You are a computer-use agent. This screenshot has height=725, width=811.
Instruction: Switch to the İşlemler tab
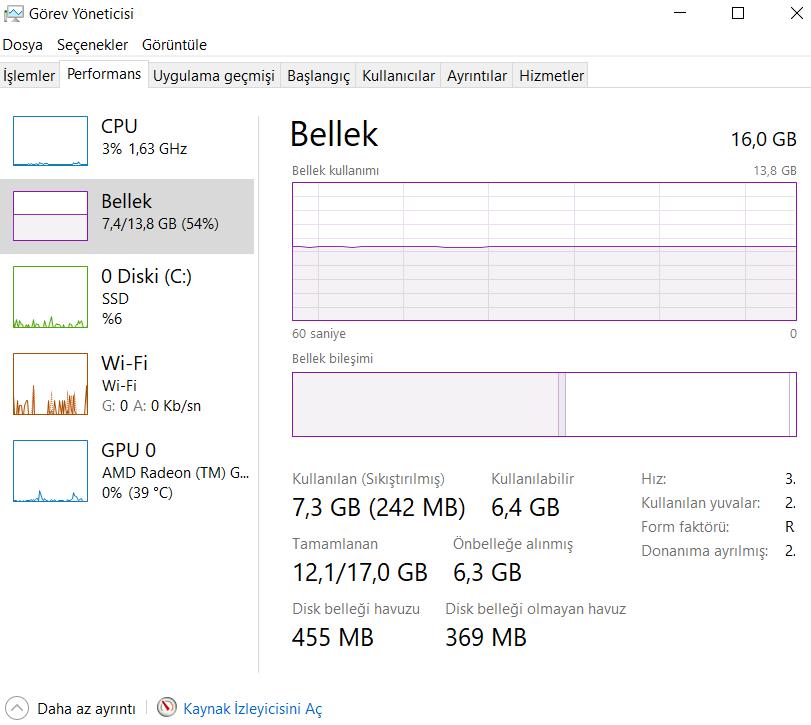click(x=29, y=76)
